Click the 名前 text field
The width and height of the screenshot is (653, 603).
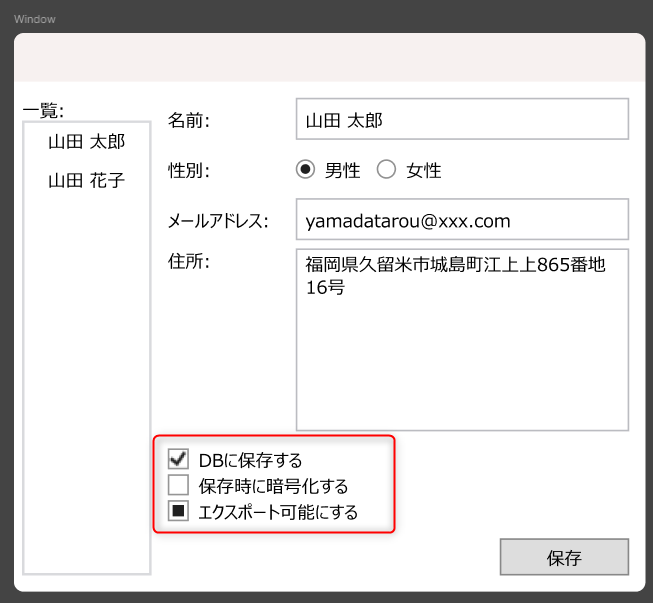tap(462, 119)
